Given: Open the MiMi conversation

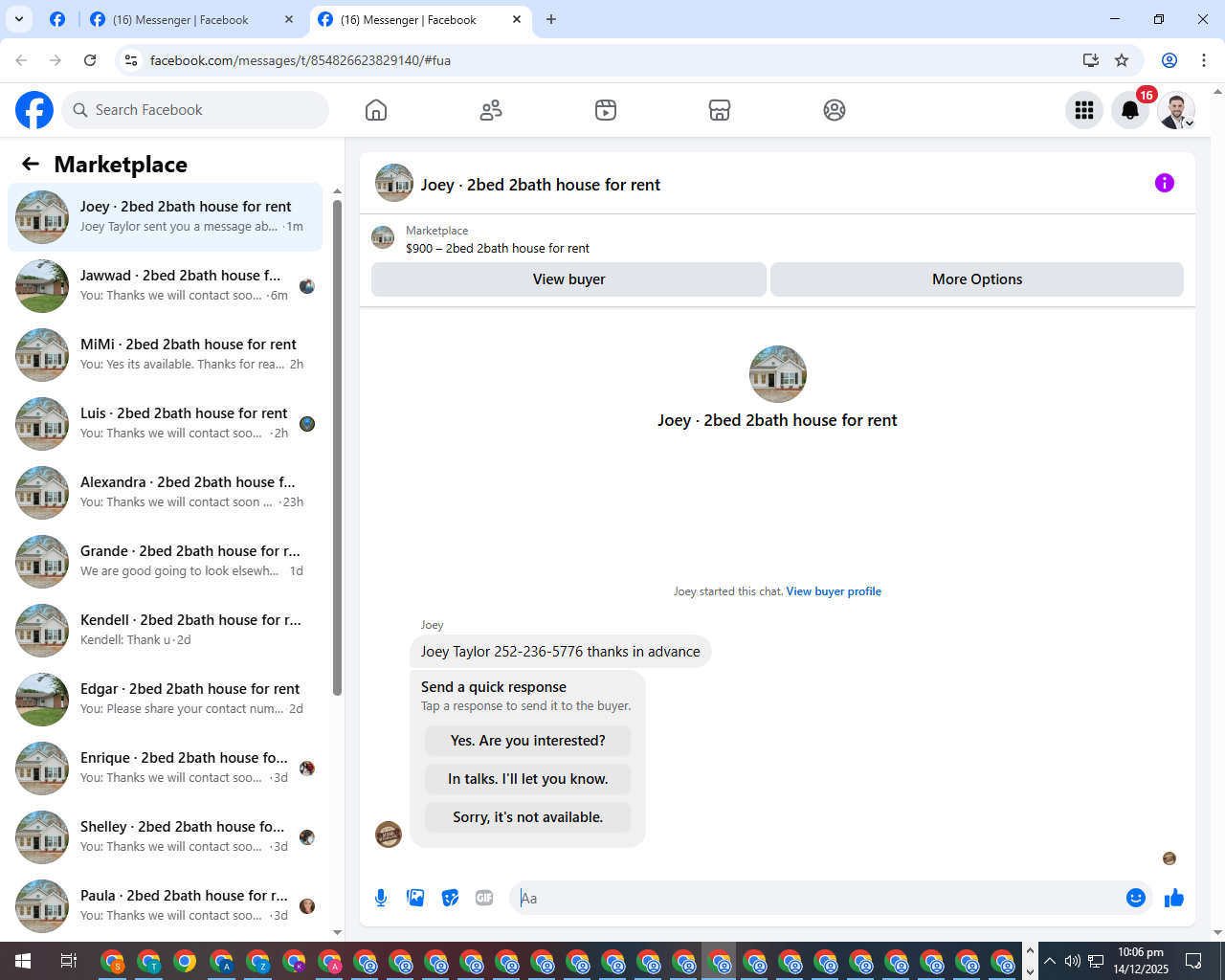Looking at the screenshot, I should click(166, 355).
